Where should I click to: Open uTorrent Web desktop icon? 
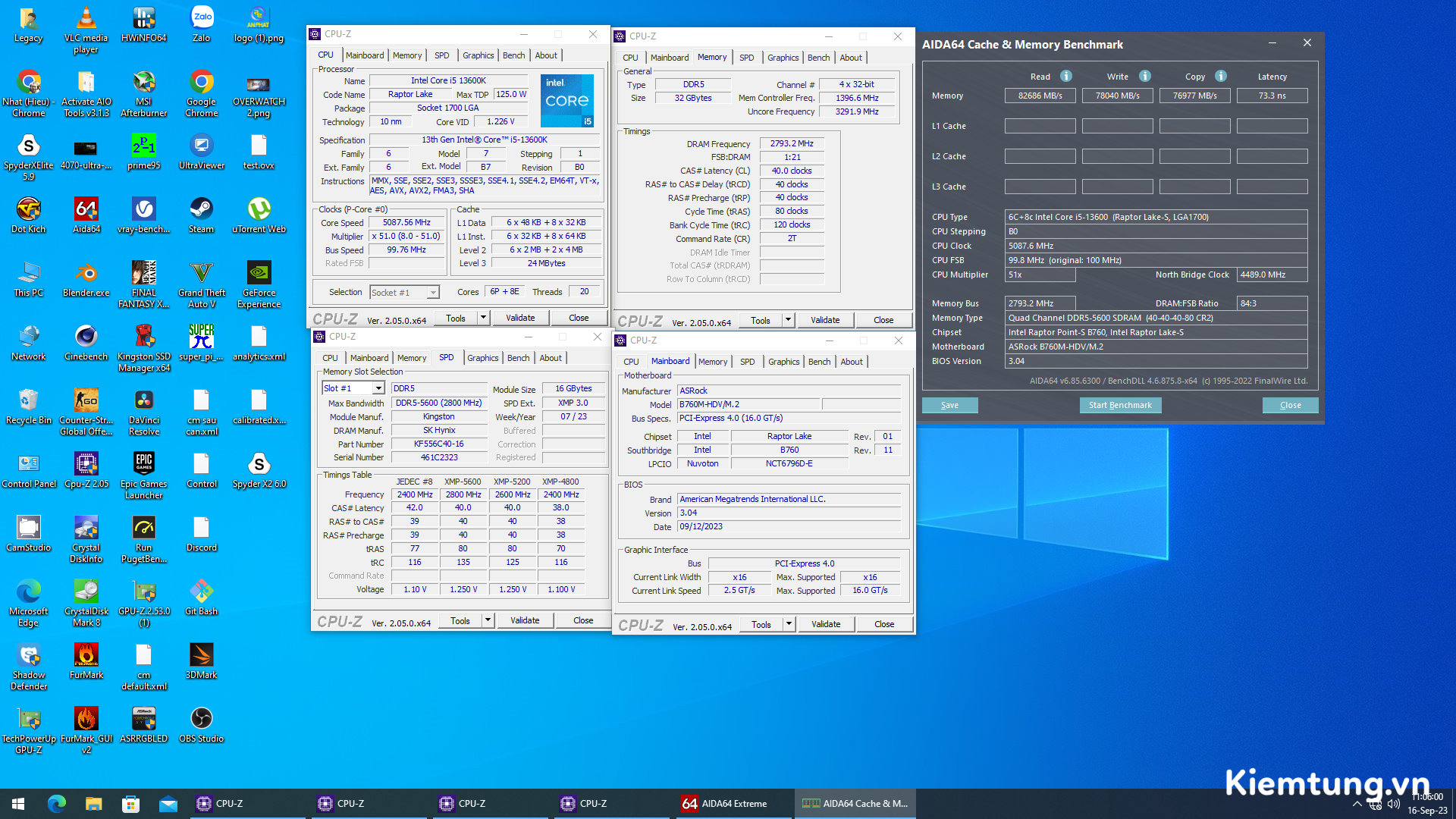point(259,215)
